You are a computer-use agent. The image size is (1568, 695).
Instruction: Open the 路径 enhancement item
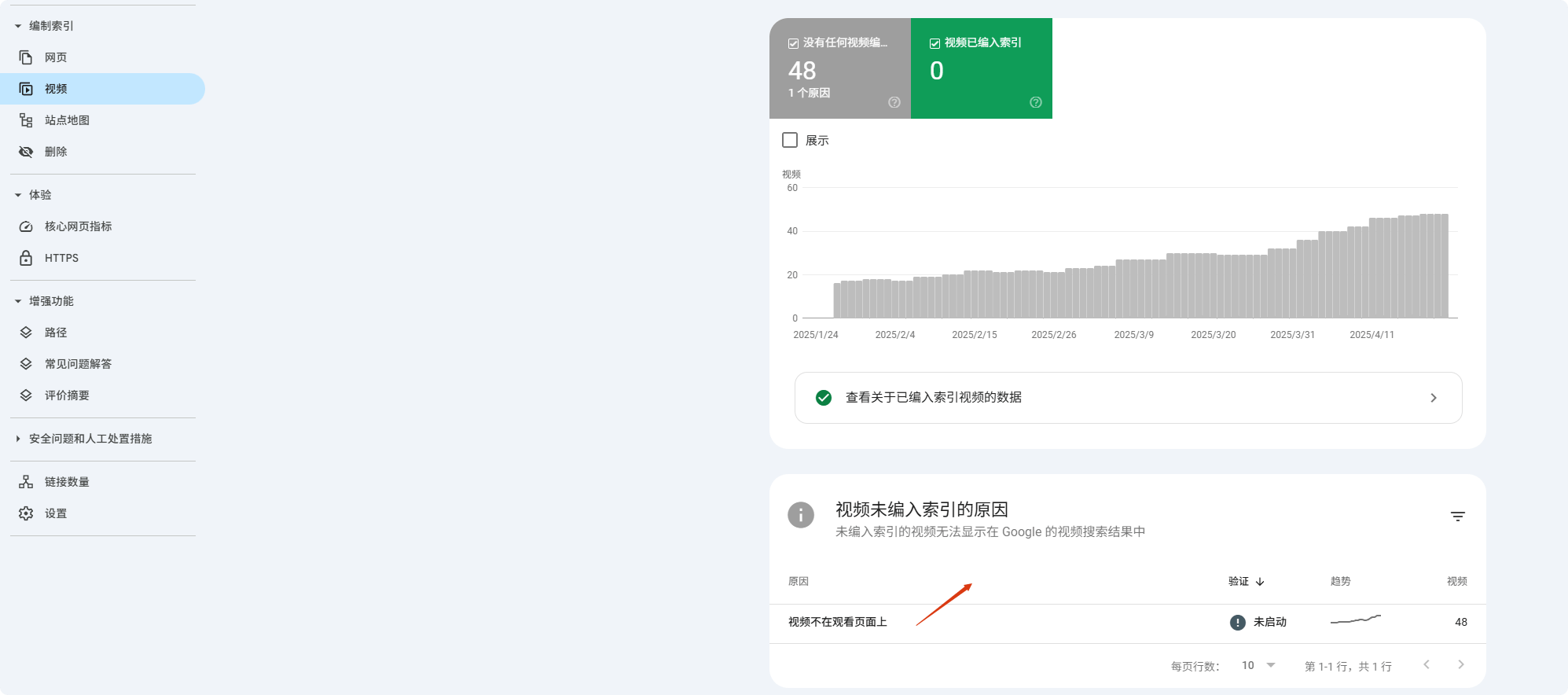point(102,333)
